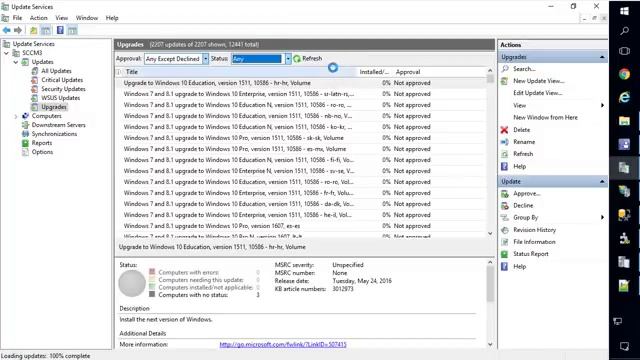Select Synchronizations in the tree
The image size is (640, 360).
[x=54, y=134]
